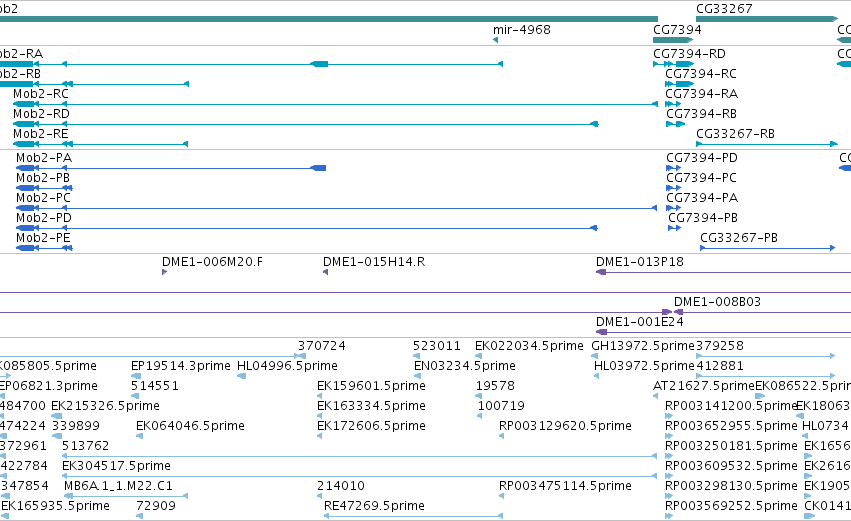Image resolution: width=851 pixels, height=521 pixels.
Task: Click the CG33267 gene label
Action: [x=724, y=9]
